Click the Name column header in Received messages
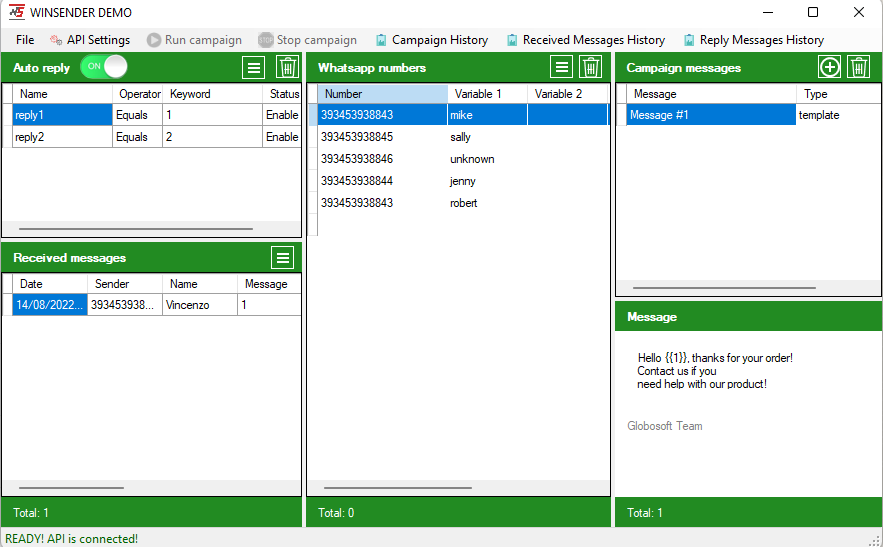The height and width of the screenshot is (547, 883). coord(200,284)
